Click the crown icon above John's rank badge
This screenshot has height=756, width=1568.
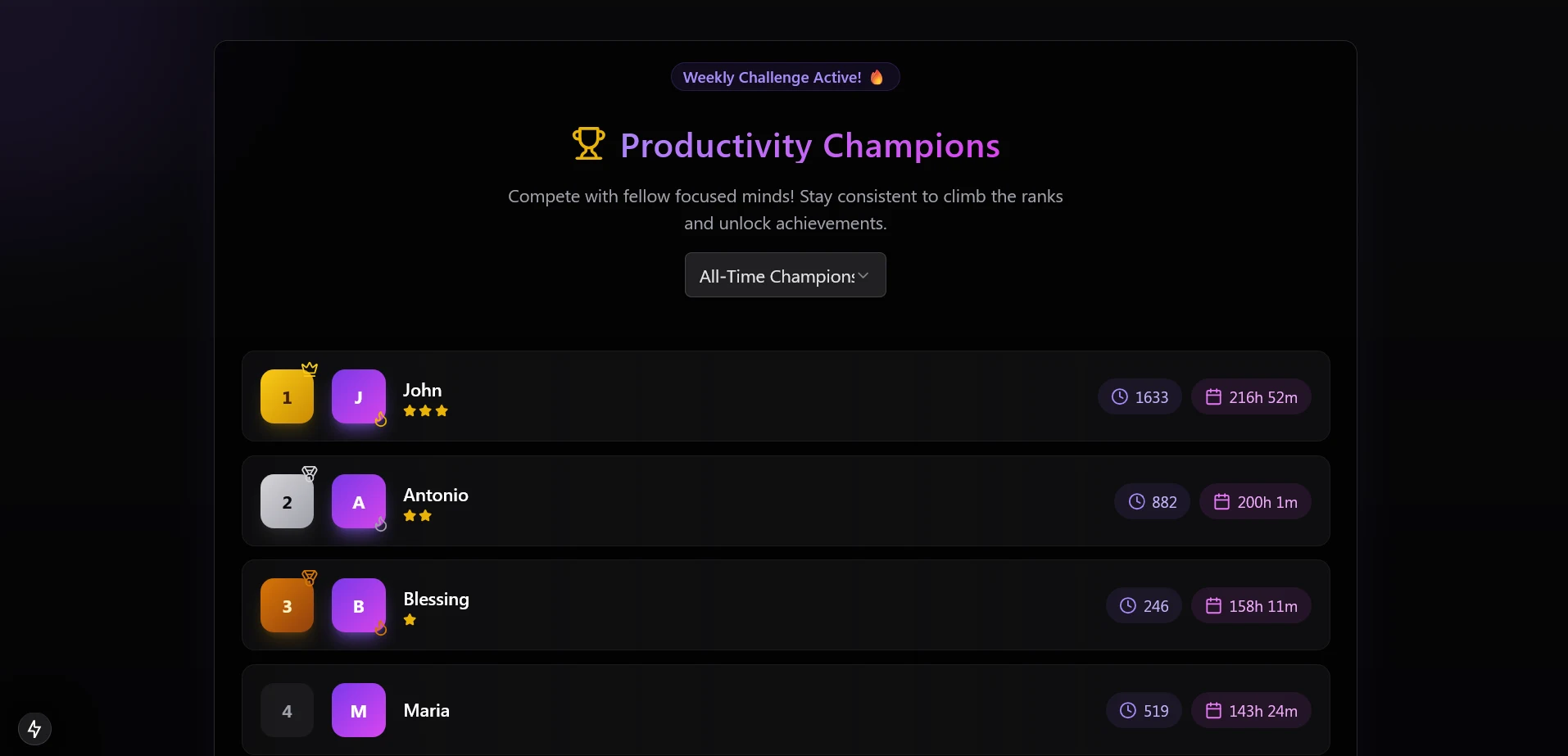click(310, 368)
